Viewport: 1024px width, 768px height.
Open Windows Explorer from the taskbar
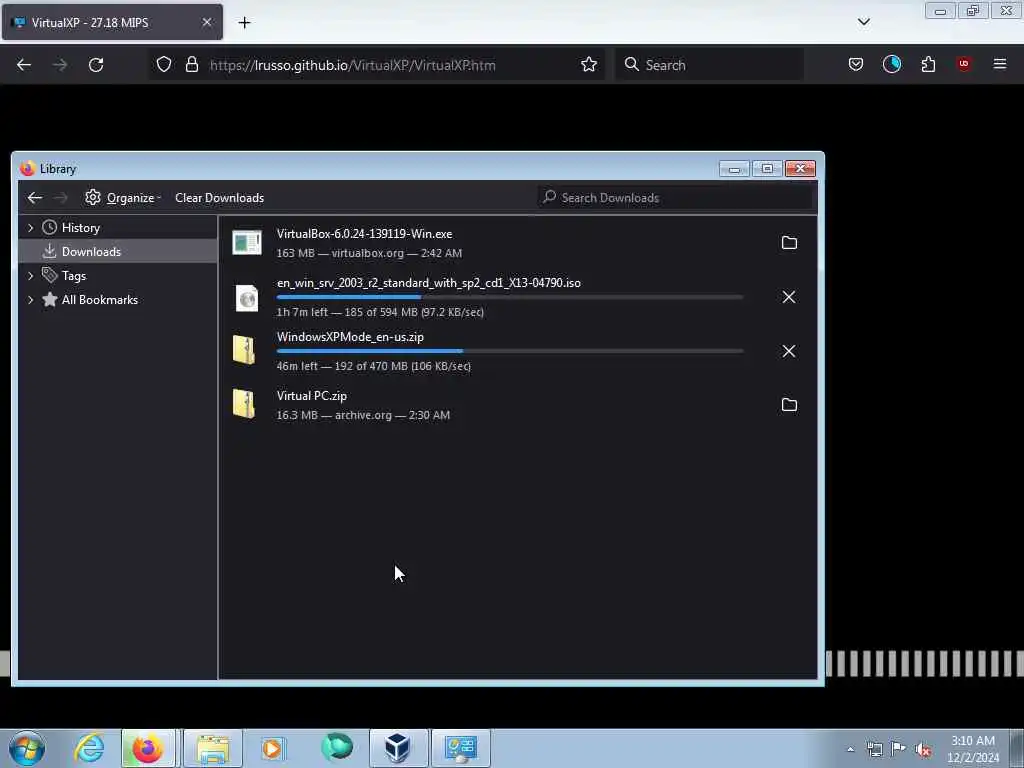[213, 748]
